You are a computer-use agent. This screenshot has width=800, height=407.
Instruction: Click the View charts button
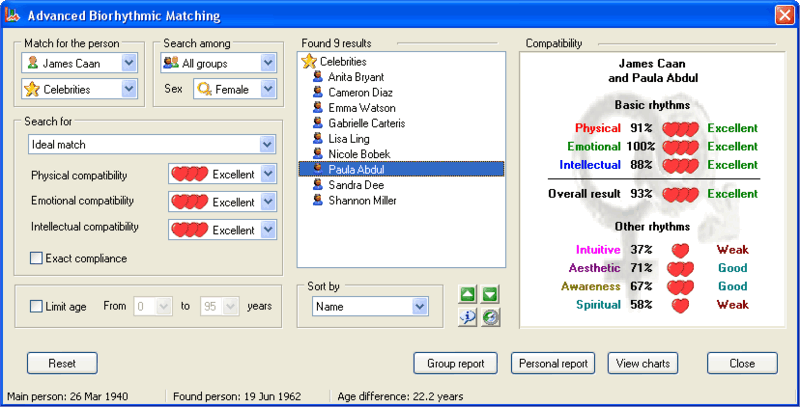coord(643,363)
